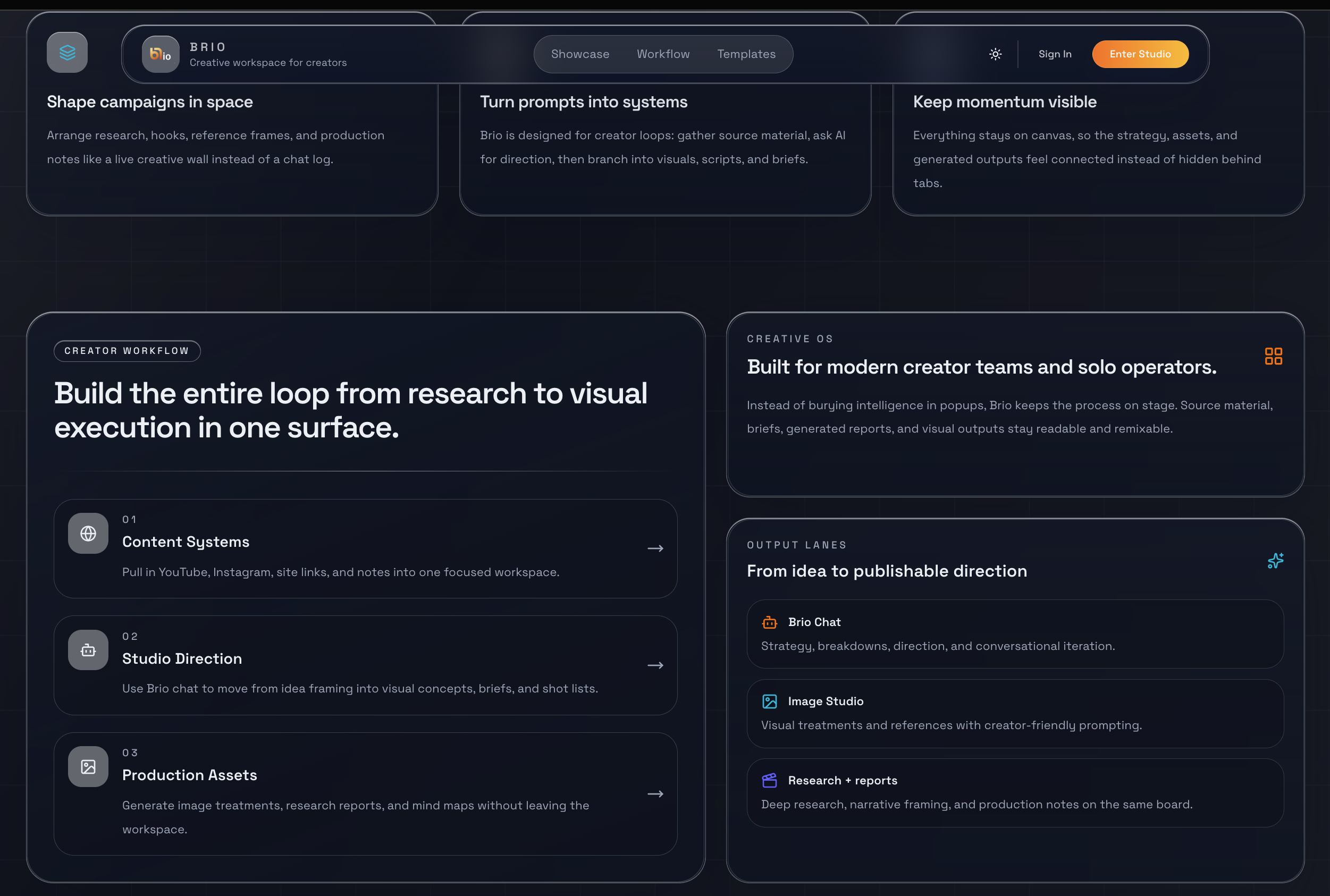Click the sparkles icon in Output Lanes card

click(1275, 561)
